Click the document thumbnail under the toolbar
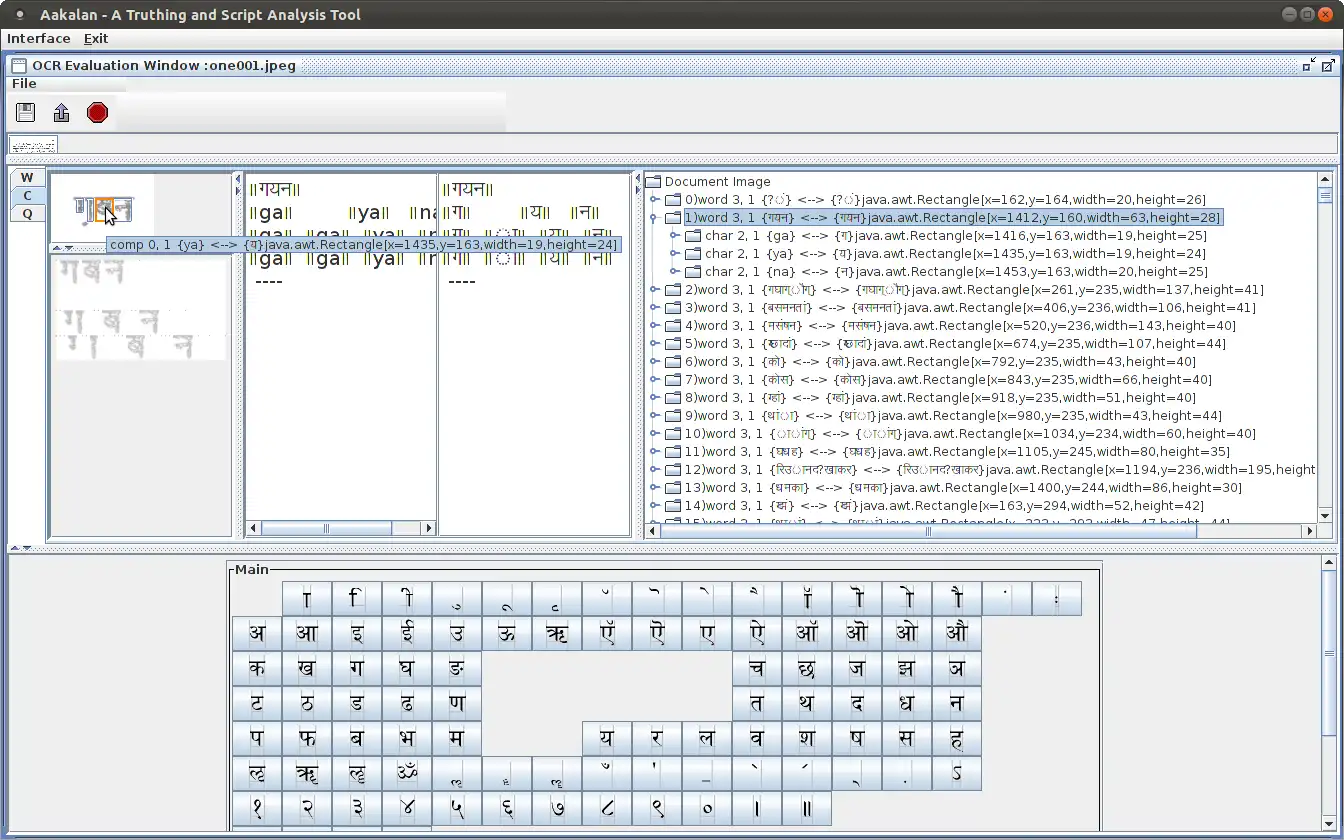Screen dimensions: 1344x840 33,145
